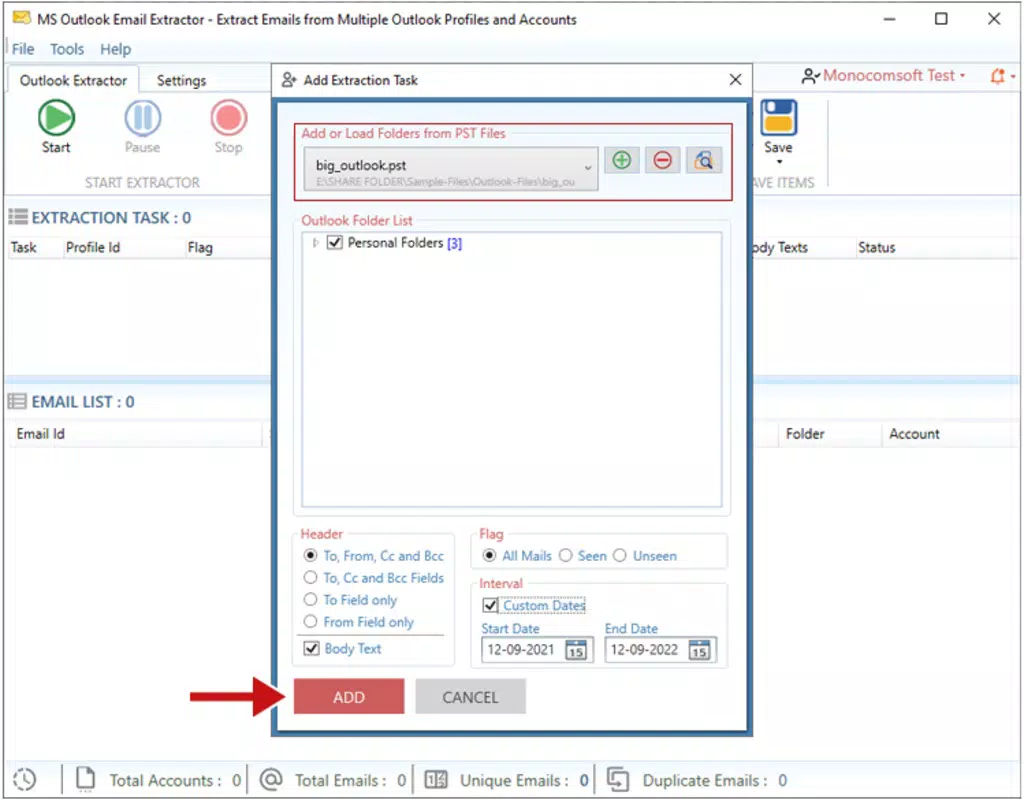Select the Personal Folders tree item
Image resolution: width=1024 pixels, height=800 pixels.
coord(405,243)
